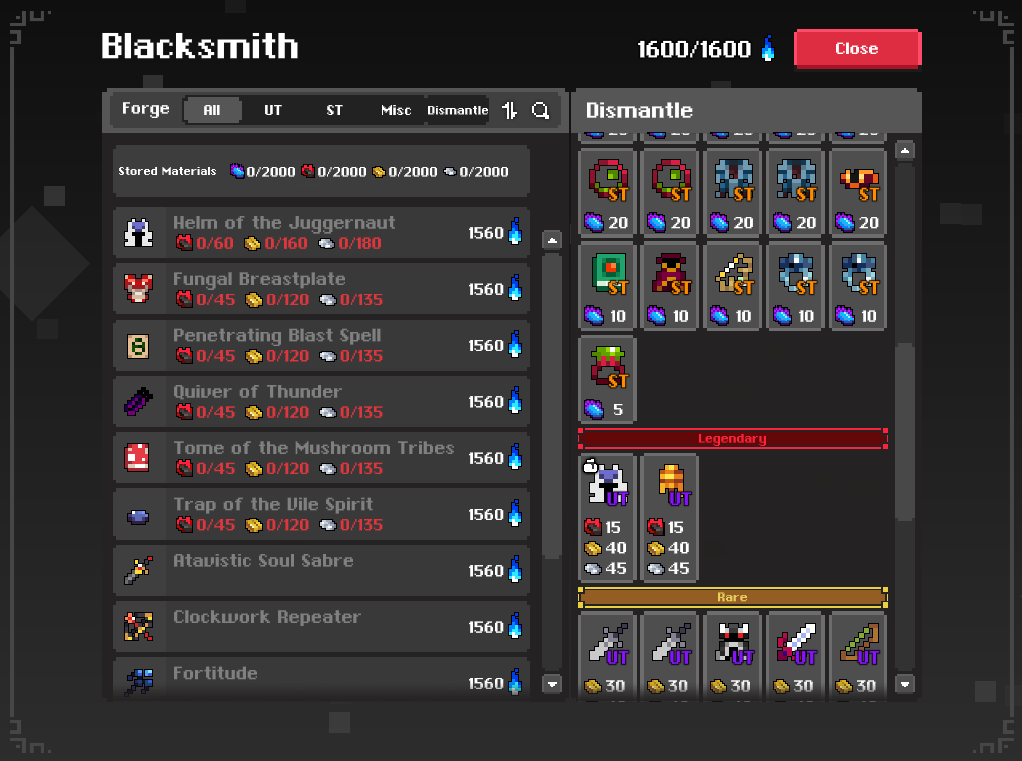Select the horned skull helm UT item

coord(733,655)
